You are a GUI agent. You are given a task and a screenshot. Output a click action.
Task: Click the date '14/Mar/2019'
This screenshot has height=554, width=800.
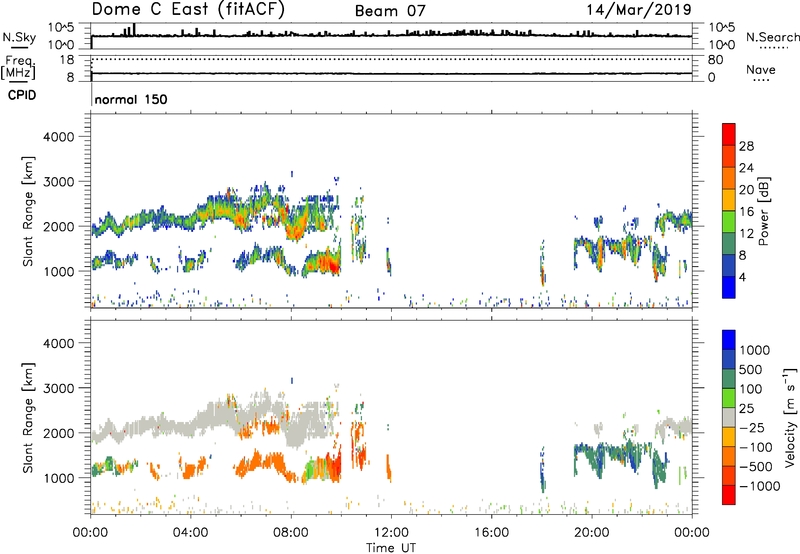pos(639,10)
